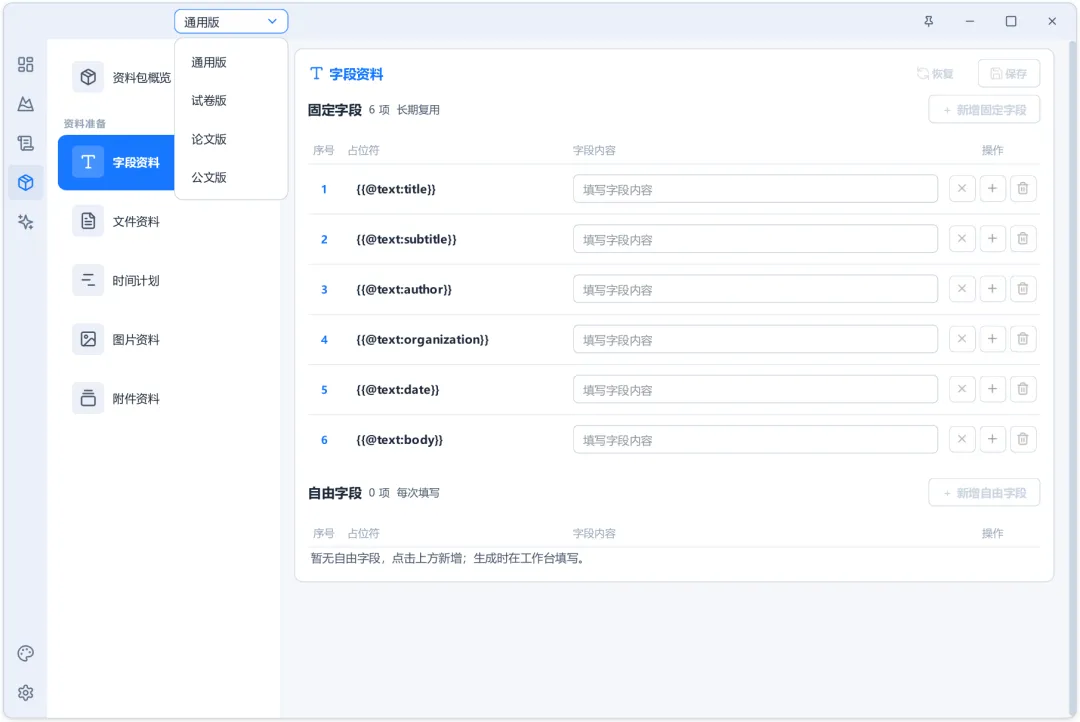Image resolution: width=1080 pixels, height=722 pixels.
Task: Click the {{@text:organization}} placeholder text
Action: [x=422, y=339]
